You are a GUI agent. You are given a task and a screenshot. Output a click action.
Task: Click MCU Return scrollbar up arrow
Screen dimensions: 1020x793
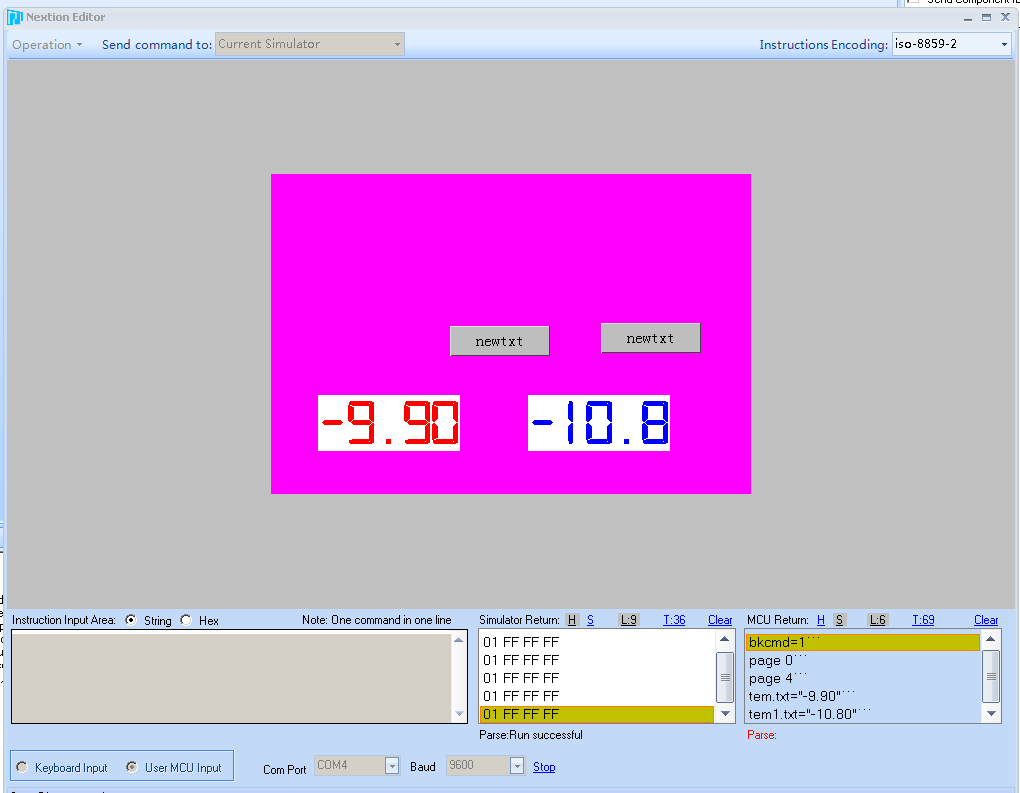(x=991, y=639)
